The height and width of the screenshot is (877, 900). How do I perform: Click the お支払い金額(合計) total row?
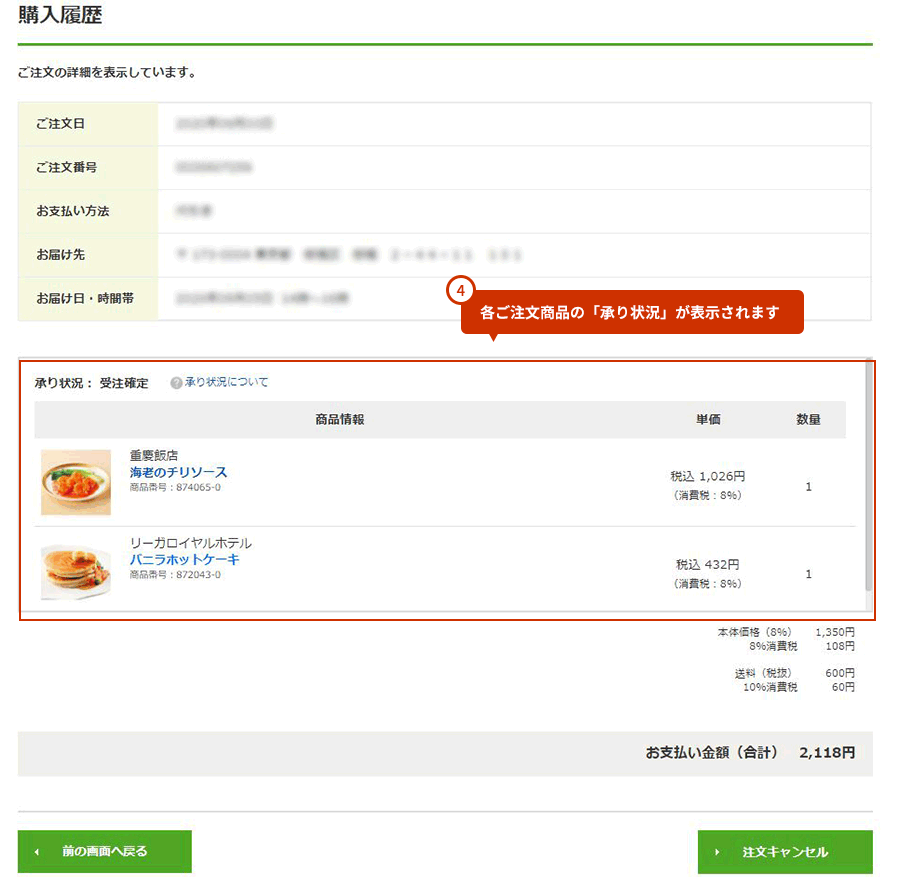point(445,753)
